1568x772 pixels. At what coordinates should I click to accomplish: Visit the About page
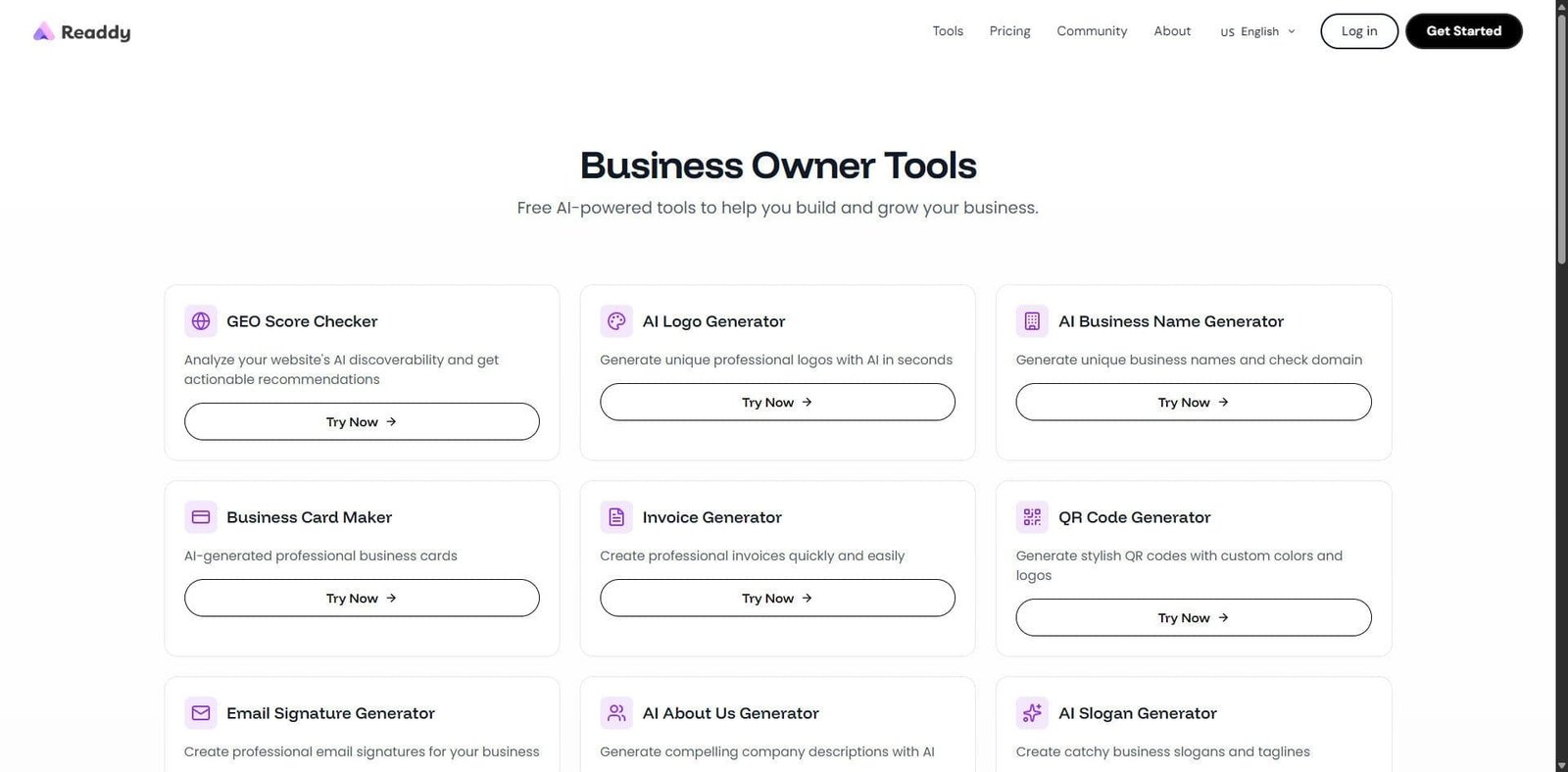(x=1172, y=31)
